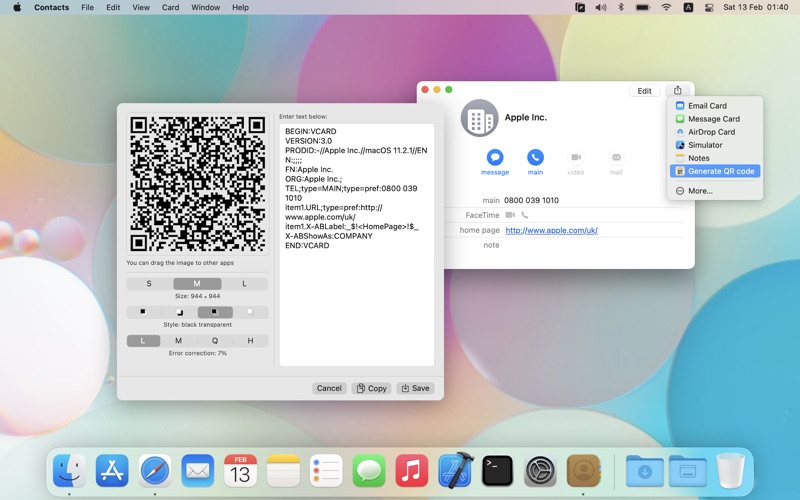Open Control Center in menu bar
The image size is (800, 500).
click(709, 7)
